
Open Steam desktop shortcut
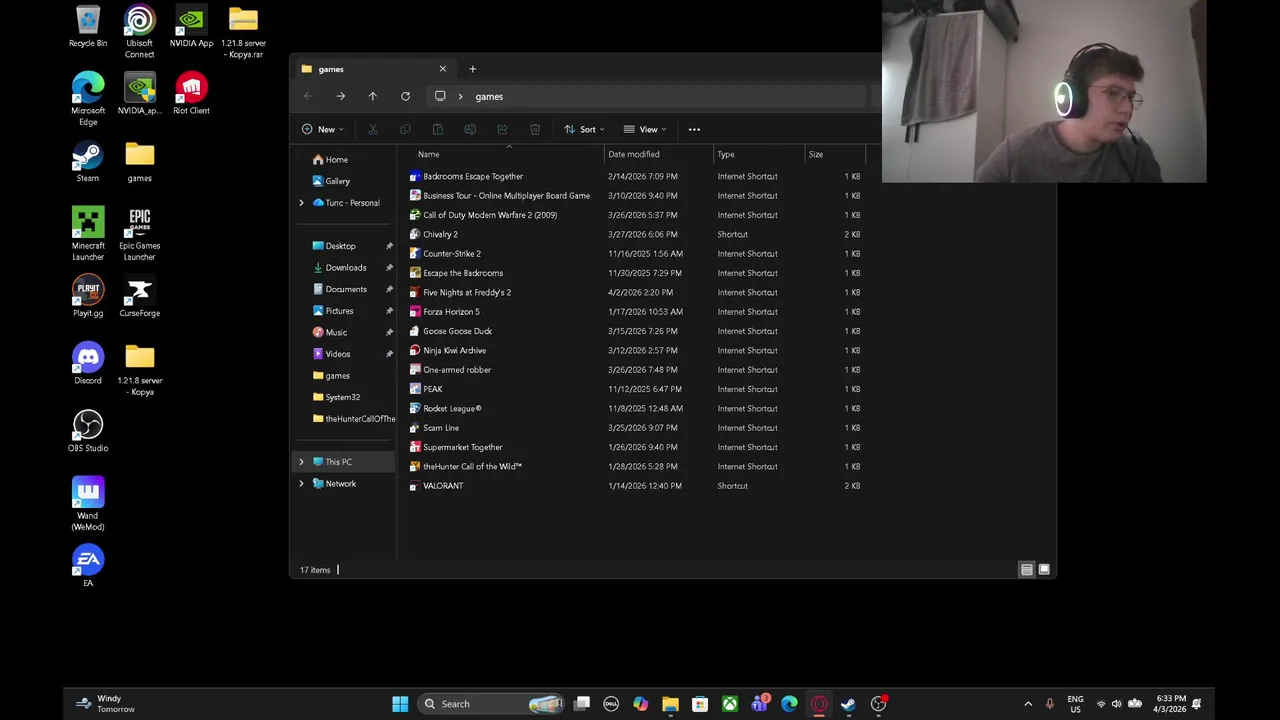pyautogui.click(x=88, y=162)
